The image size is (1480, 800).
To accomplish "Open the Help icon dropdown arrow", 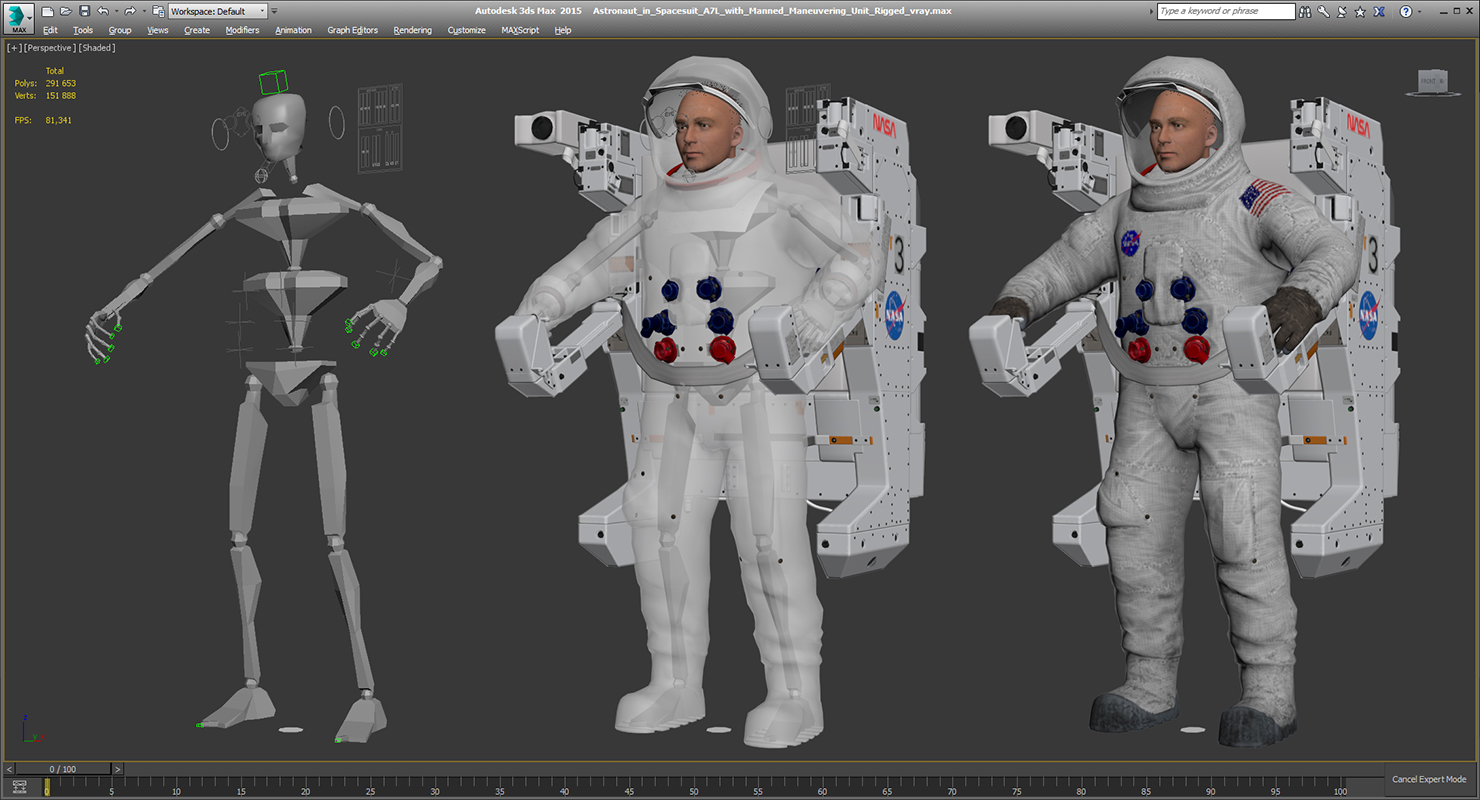I will click(x=1417, y=11).
